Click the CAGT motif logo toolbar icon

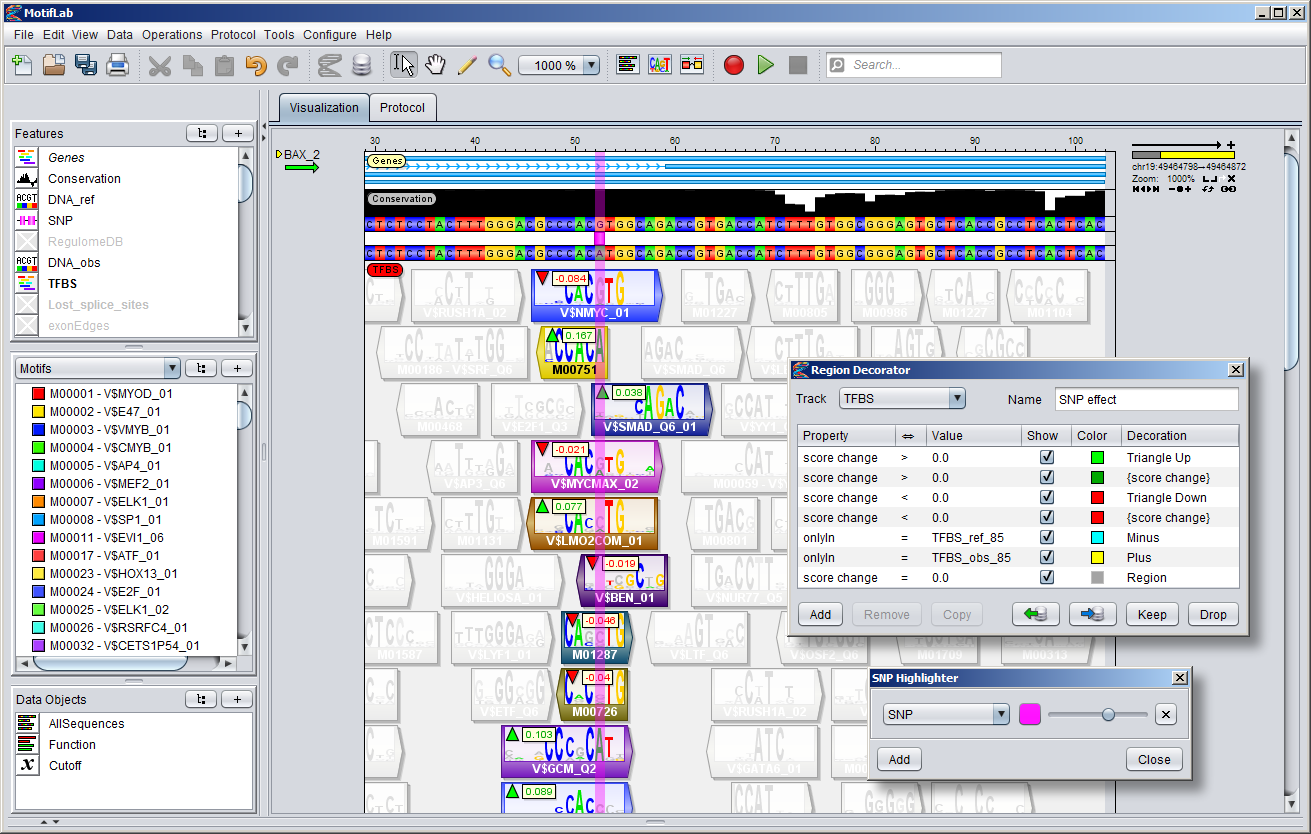(660, 65)
